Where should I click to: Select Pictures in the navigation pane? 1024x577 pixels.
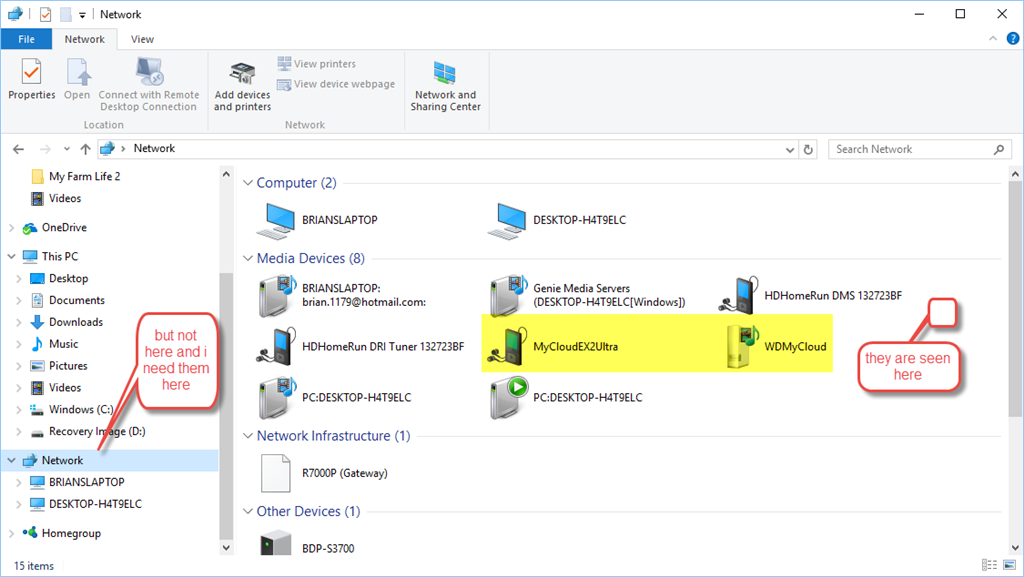(59, 366)
